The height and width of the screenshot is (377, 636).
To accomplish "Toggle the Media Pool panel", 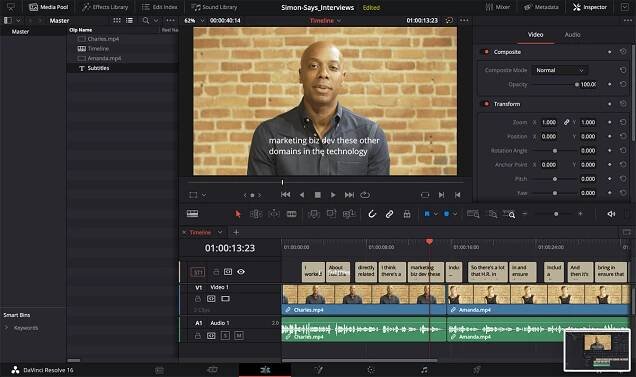I will click(48, 7).
